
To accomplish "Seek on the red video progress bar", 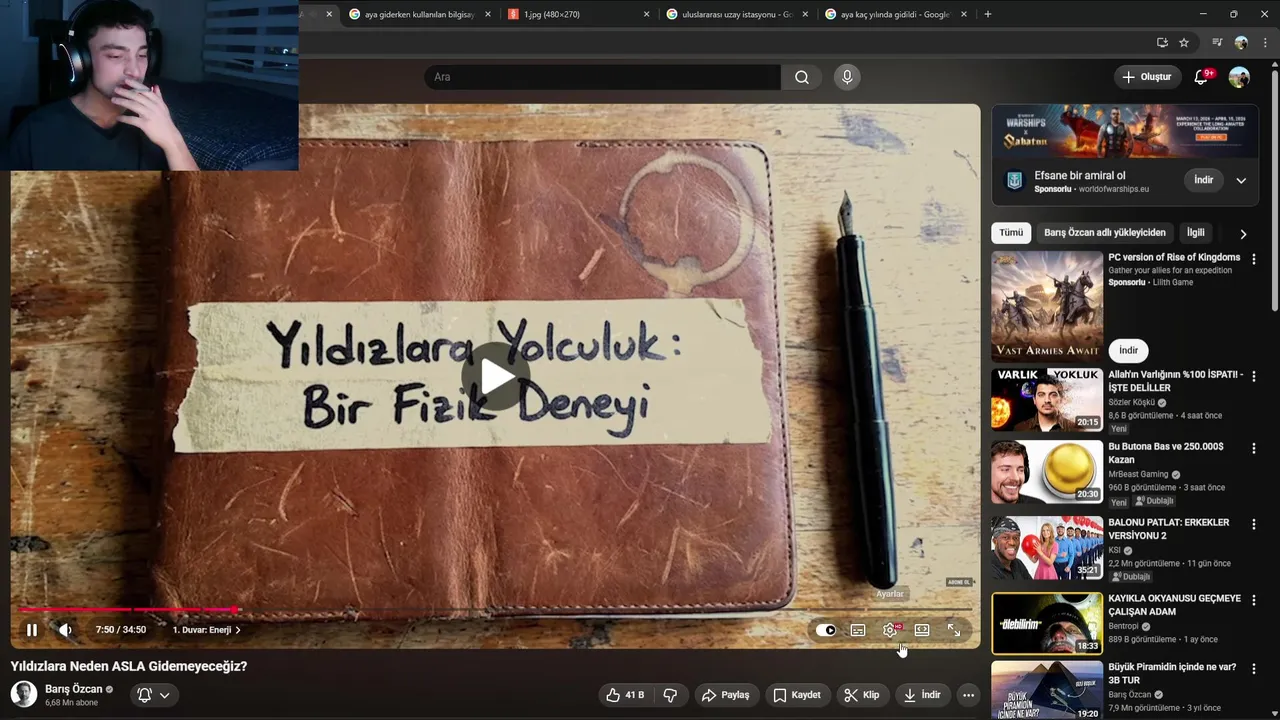I will coord(495,609).
